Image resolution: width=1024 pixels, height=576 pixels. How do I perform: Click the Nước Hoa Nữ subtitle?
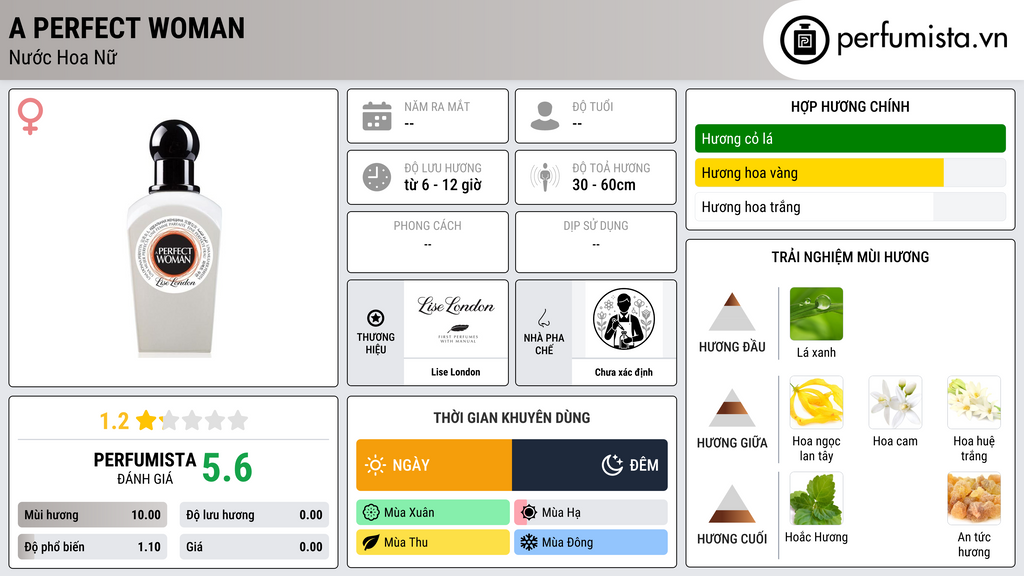click(x=63, y=57)
